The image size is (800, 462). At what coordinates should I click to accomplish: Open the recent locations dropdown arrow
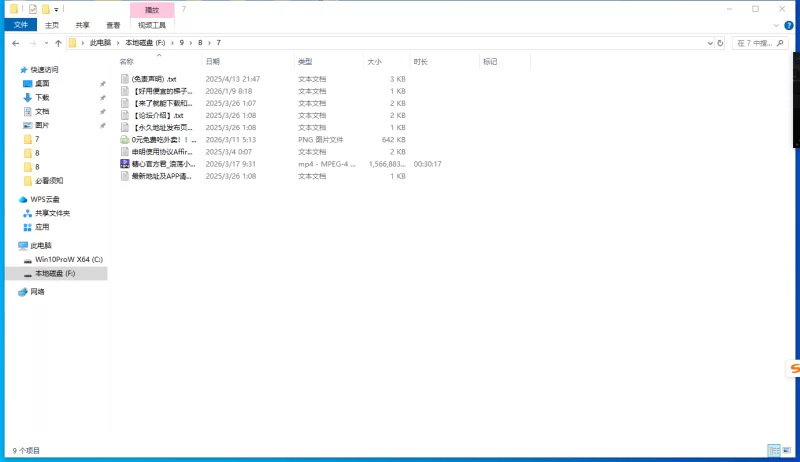coord(46,43)
